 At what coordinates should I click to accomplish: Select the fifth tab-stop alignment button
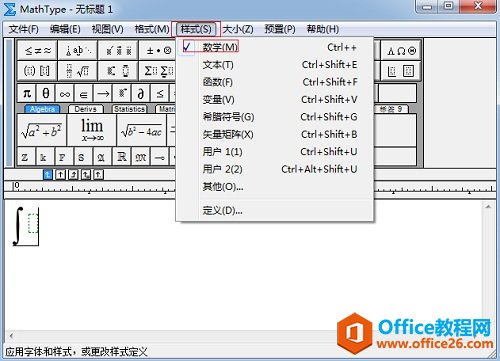pyautogui.click(x=98, y=175)
